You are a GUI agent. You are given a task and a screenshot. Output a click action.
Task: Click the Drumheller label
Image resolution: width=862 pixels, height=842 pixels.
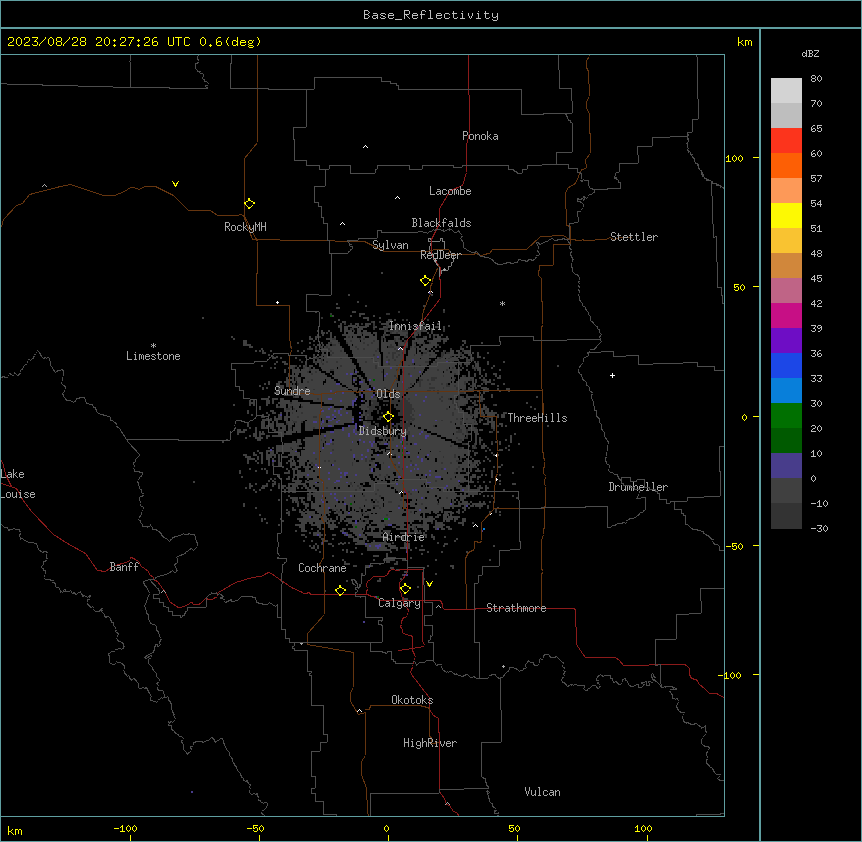click(638, 487)
